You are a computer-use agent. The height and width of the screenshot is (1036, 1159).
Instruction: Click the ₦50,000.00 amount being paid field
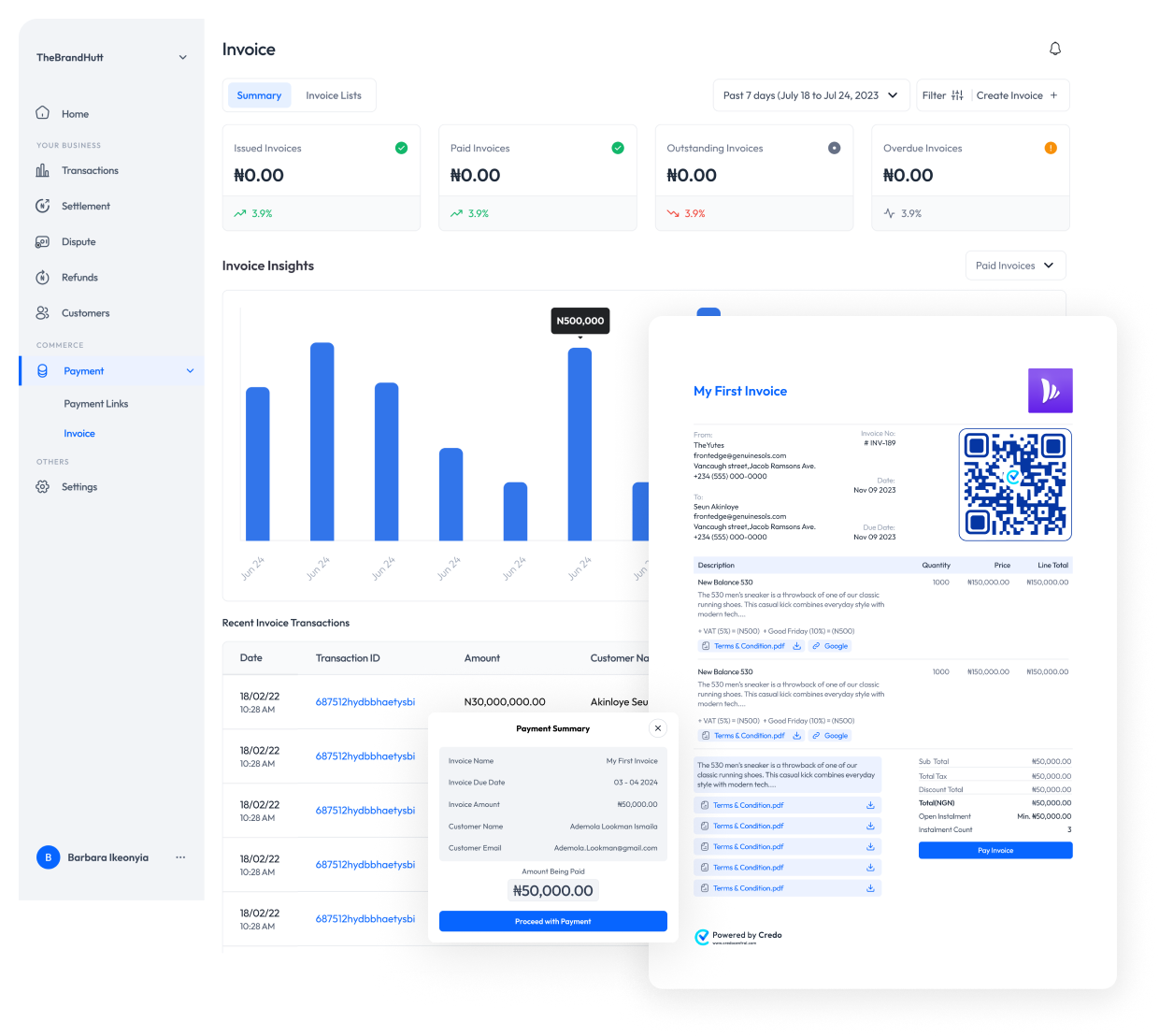tap(553, 891)
